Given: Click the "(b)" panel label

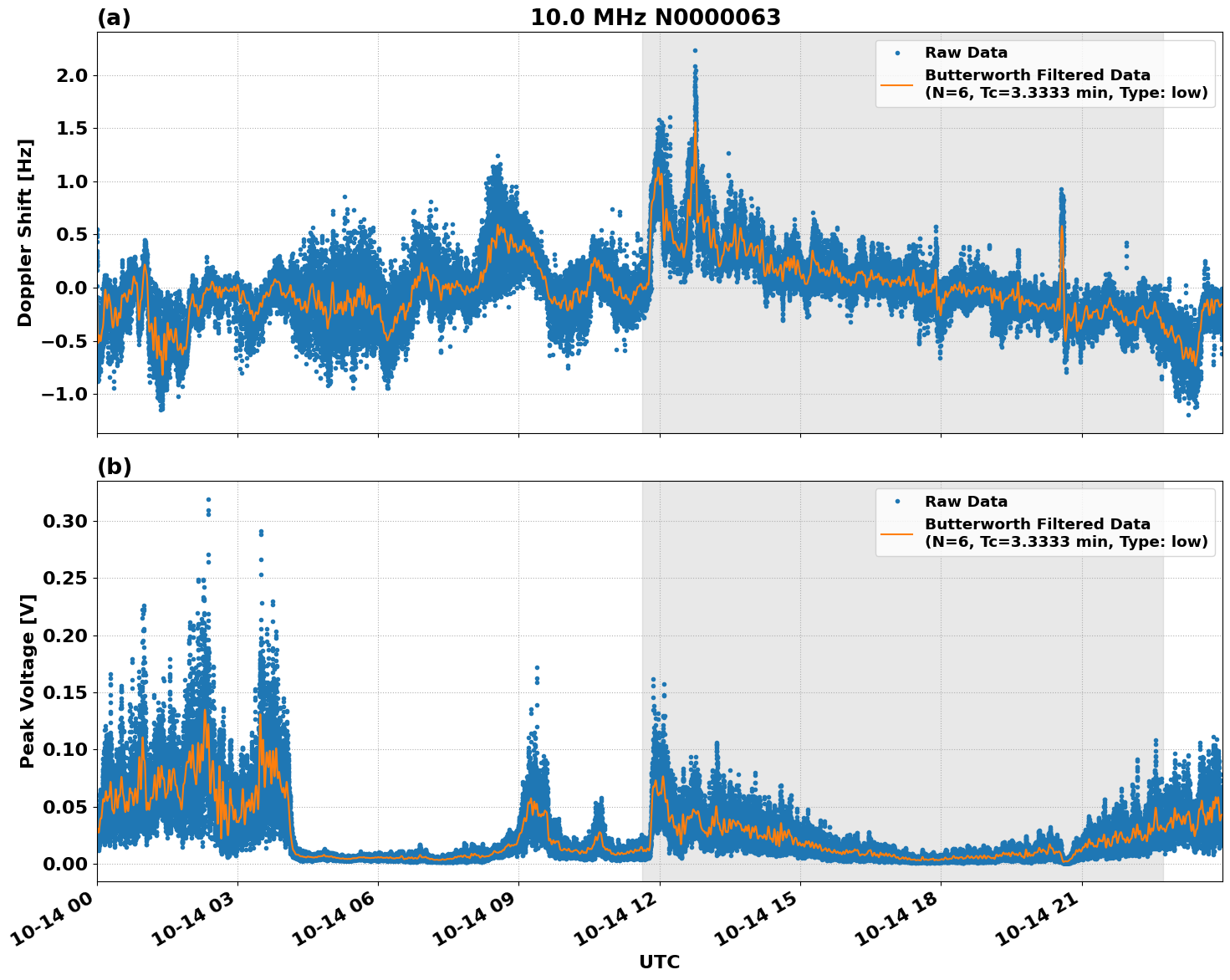Looking at the screenshot, I should [114, 467].
